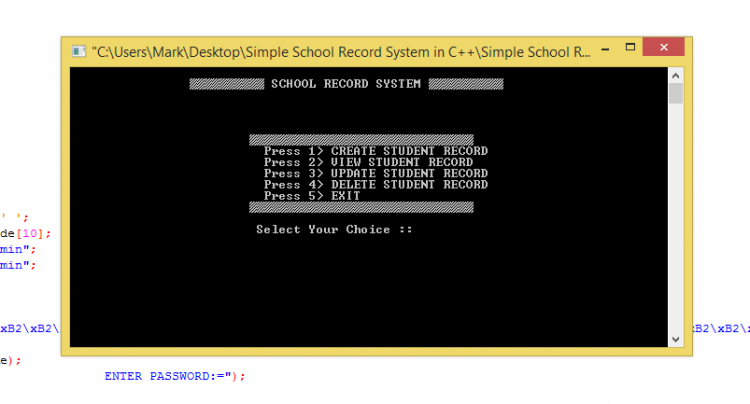Click the Select Your Choice prompt

pos(334,229)
